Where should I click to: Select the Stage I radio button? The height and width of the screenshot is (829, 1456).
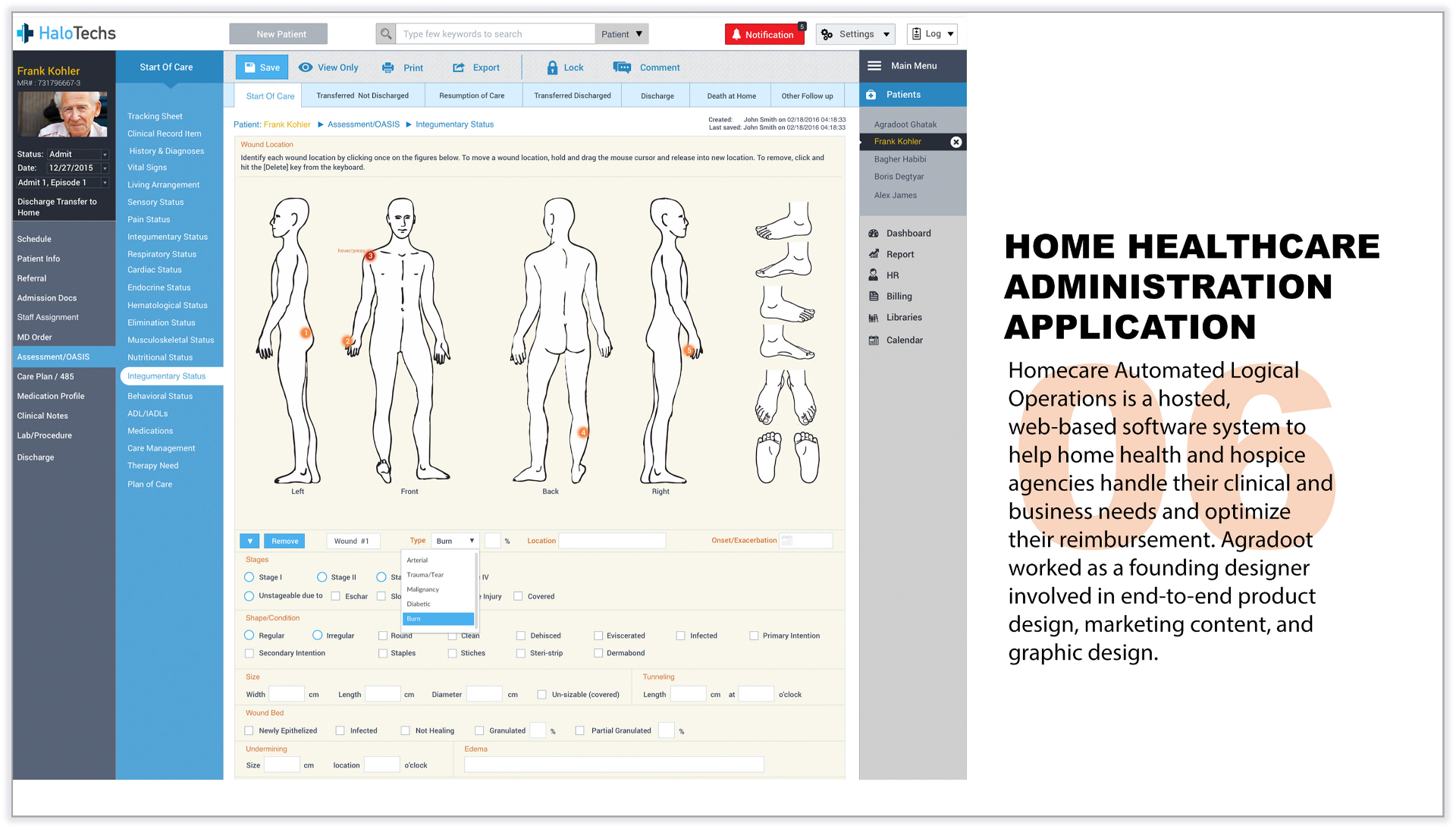[249, 577]
